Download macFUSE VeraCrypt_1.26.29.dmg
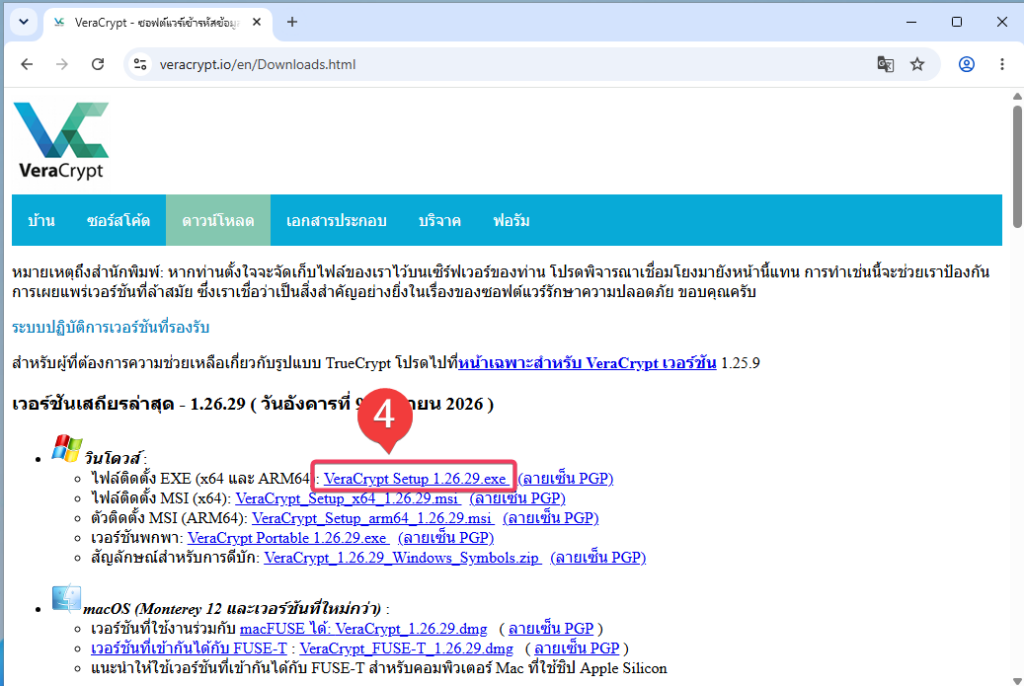The image size is (1024, 686). pyautogui.click(x=363, y=629)
